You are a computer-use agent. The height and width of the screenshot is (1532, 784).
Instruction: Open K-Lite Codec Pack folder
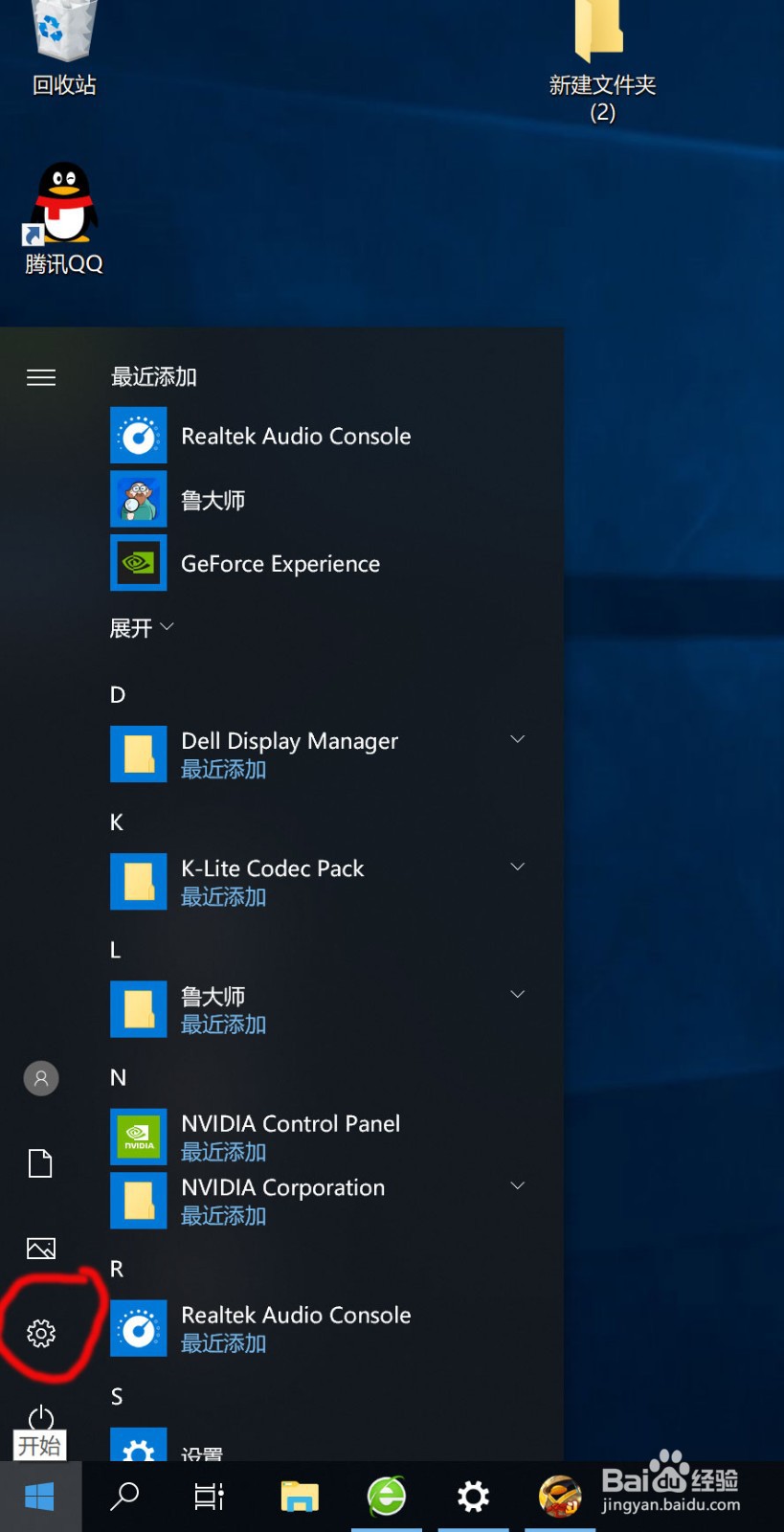tap(316, 882)
